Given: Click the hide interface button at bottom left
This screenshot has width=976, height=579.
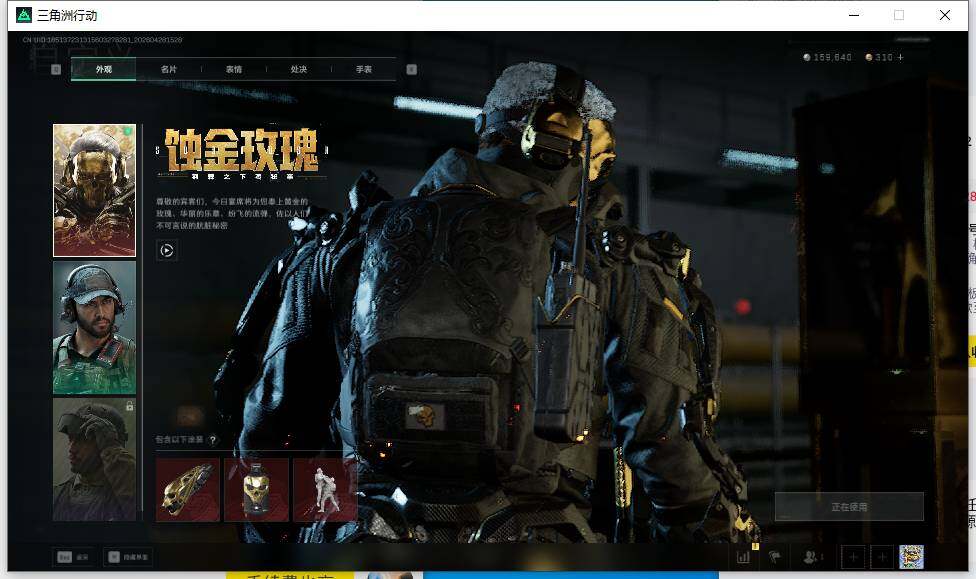Looking at the screenshot, I should 128,557.
